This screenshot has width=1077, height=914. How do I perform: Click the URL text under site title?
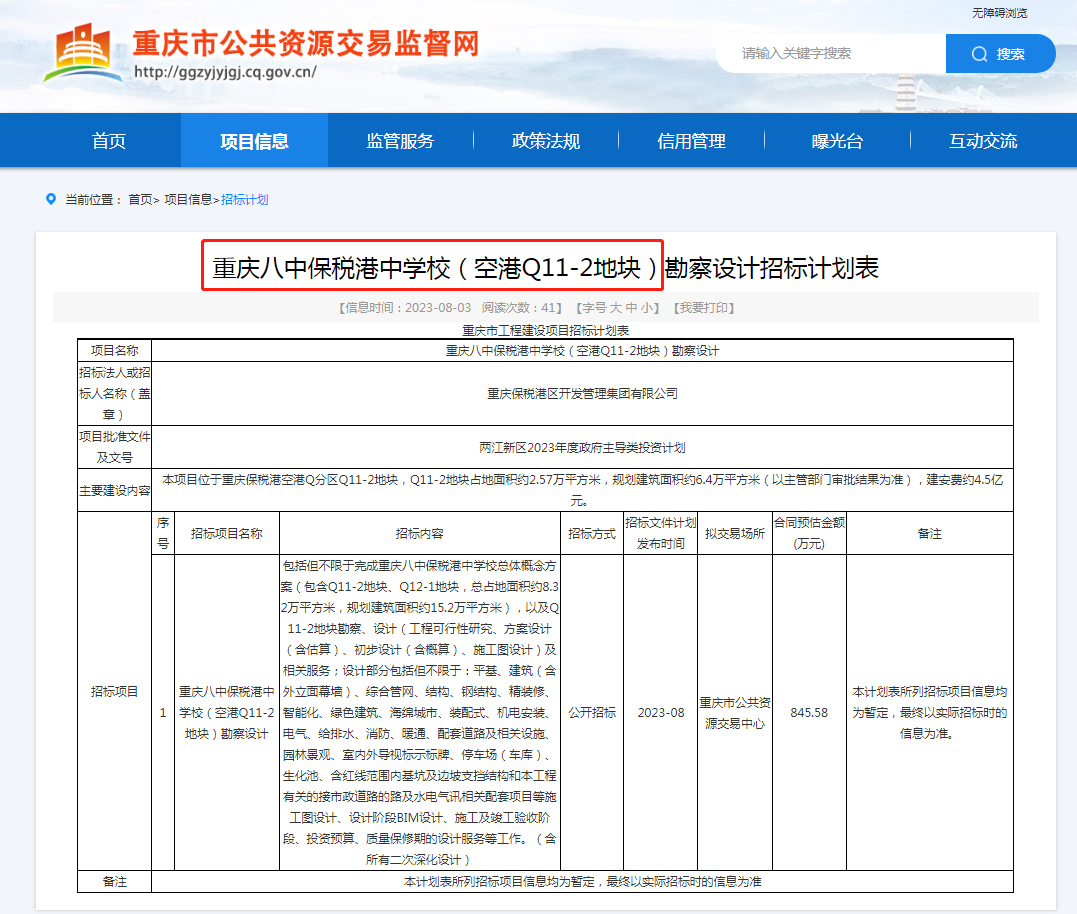225,72
